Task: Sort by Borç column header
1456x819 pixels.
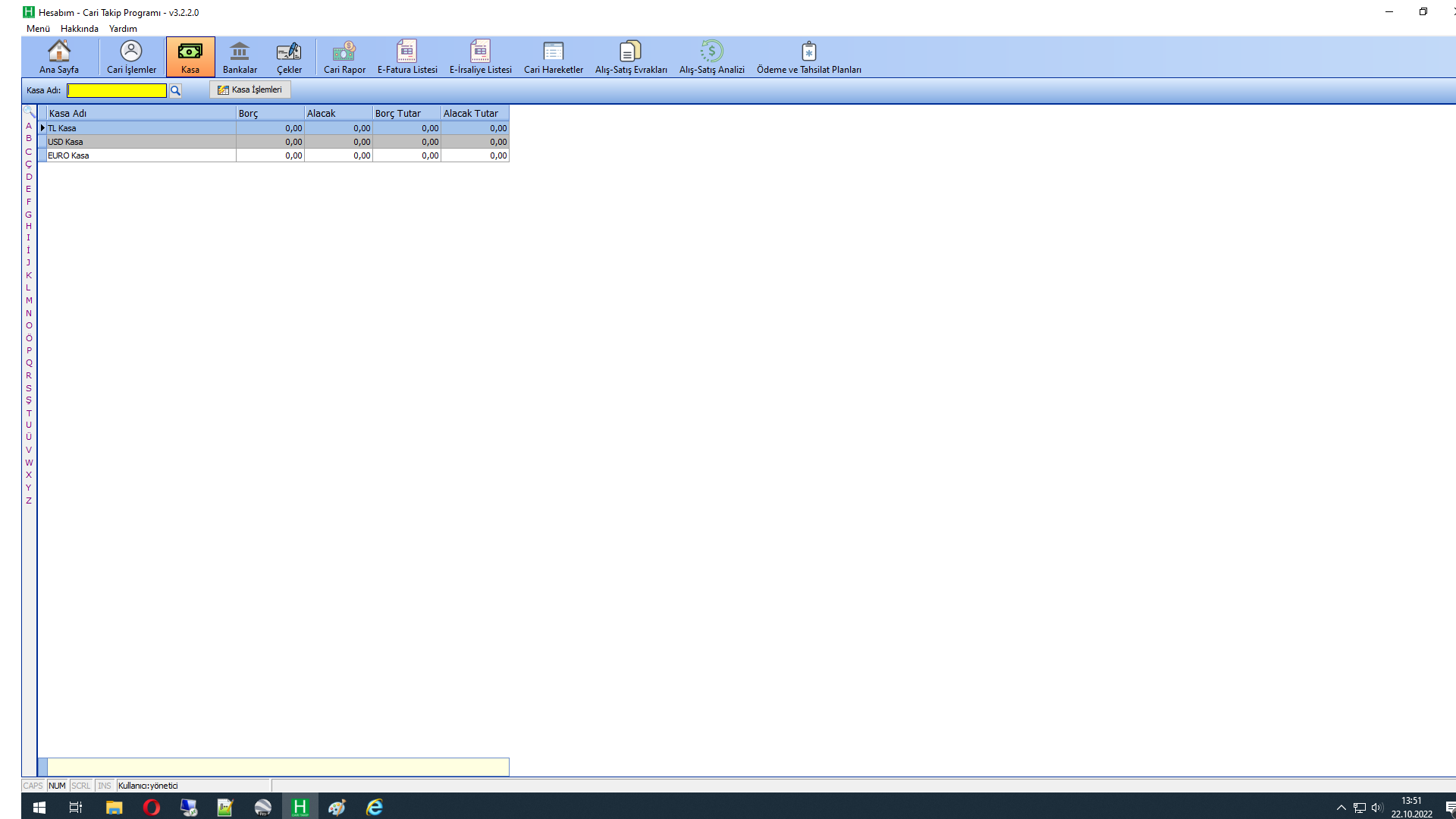Action: click(x=270, y=113)
